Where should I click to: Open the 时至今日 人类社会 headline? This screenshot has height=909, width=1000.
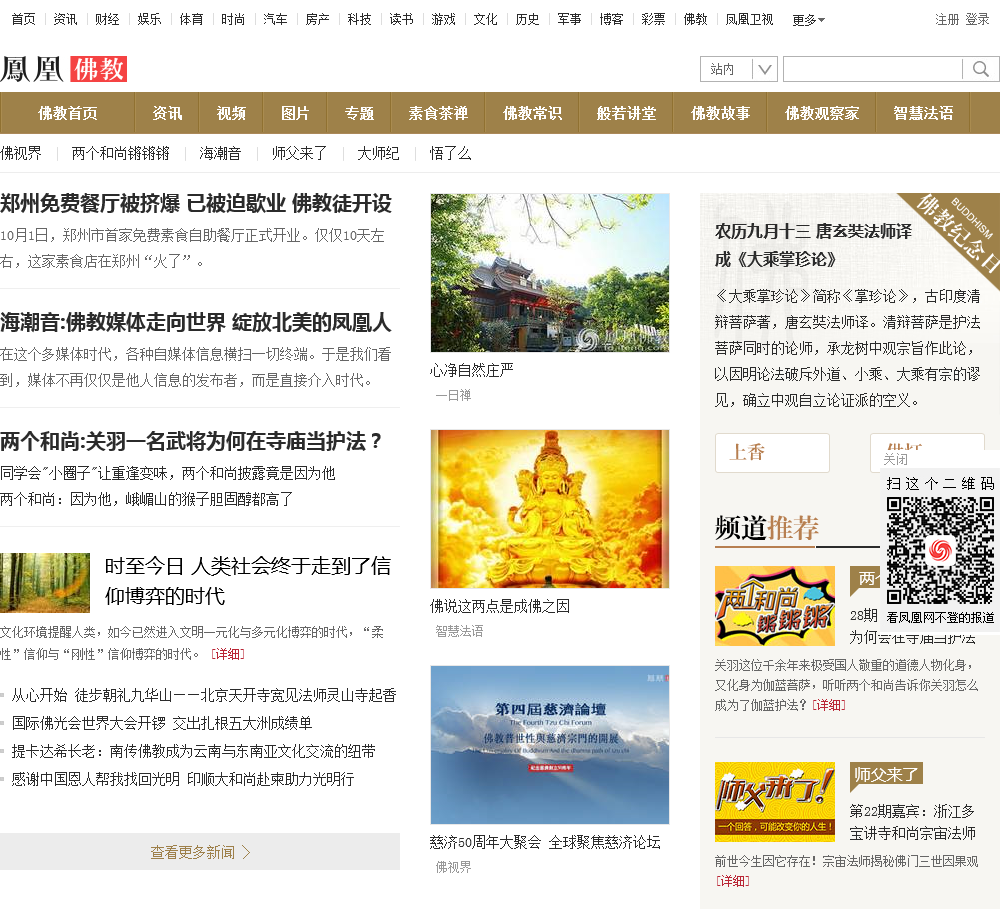pyautogui.click(x=247, y=580)
